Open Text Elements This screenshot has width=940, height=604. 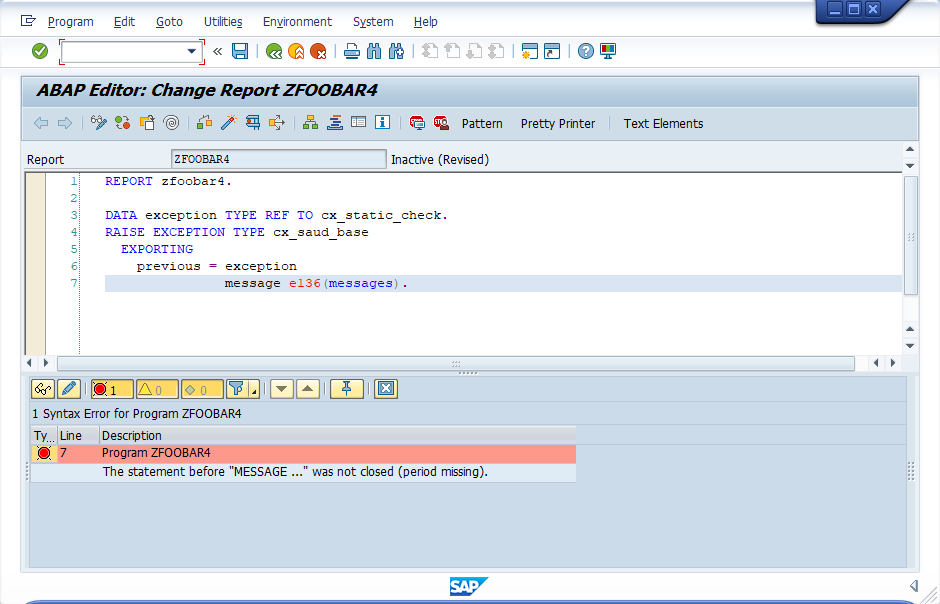tap(663, 123)
